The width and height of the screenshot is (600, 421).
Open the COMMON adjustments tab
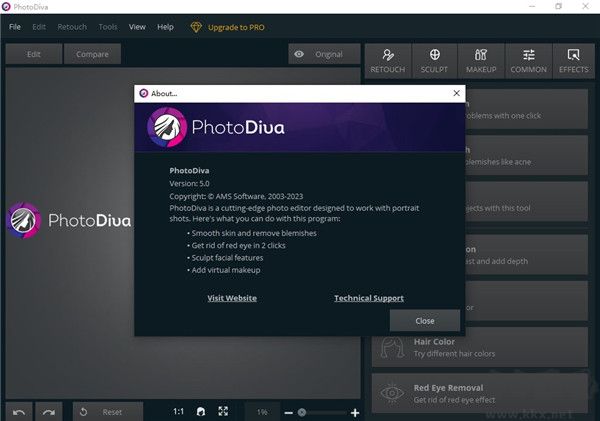click(528, 61)
